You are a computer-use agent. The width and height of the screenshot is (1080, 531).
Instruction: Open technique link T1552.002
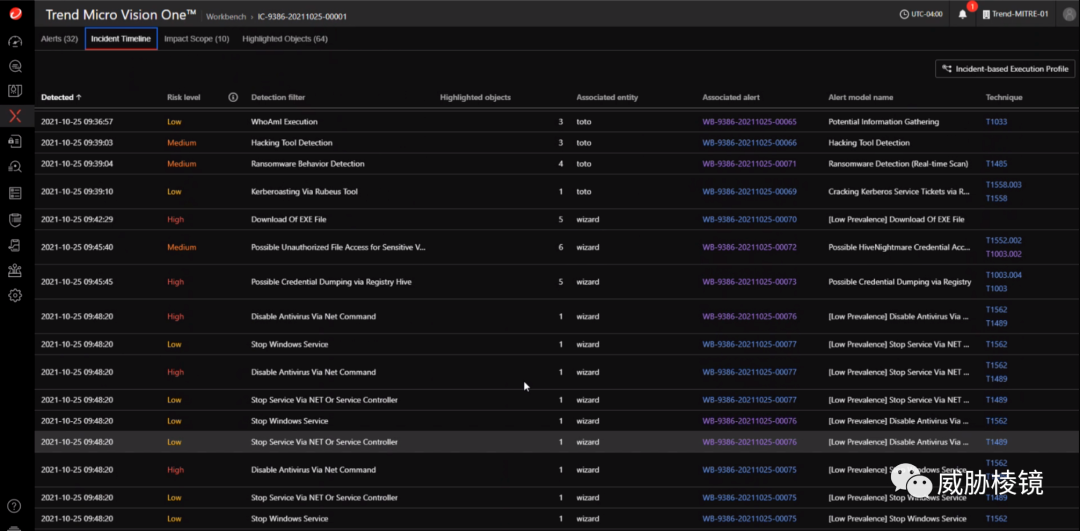click(1004, 240)
